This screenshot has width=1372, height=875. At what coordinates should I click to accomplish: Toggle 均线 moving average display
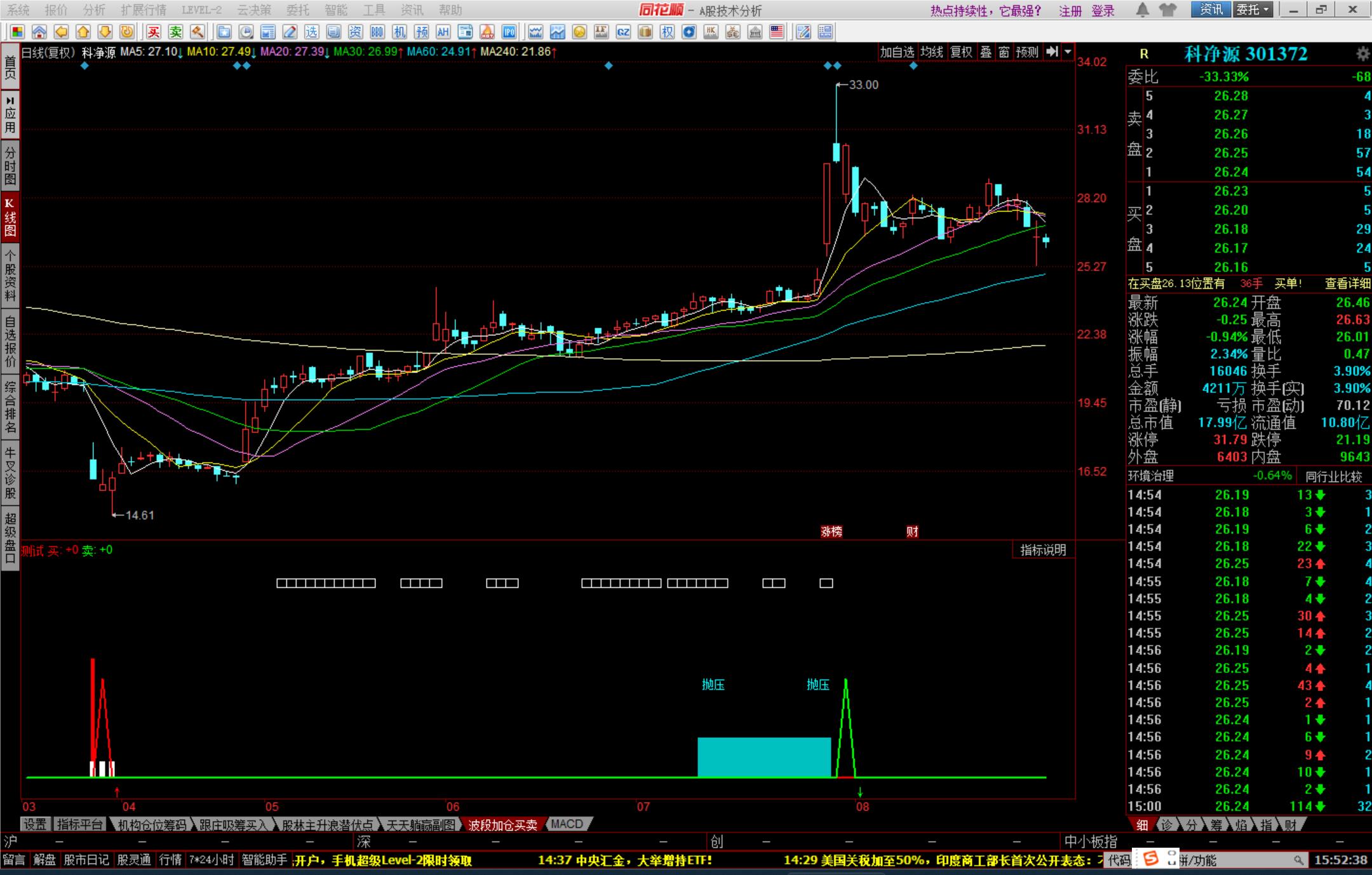(932, 52)
